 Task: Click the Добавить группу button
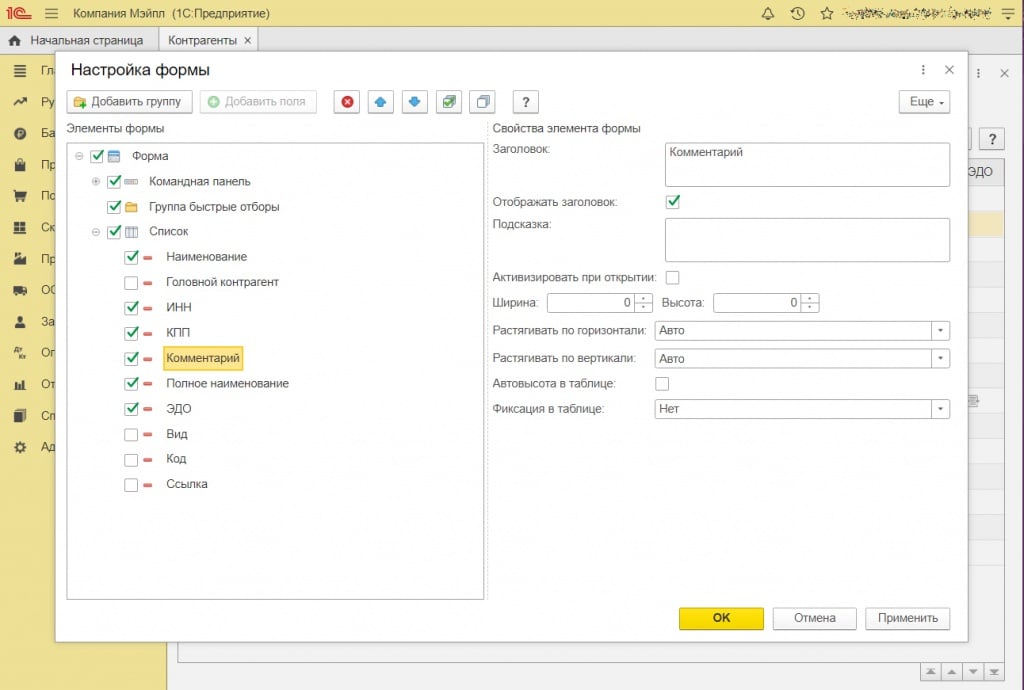(127, 102)
